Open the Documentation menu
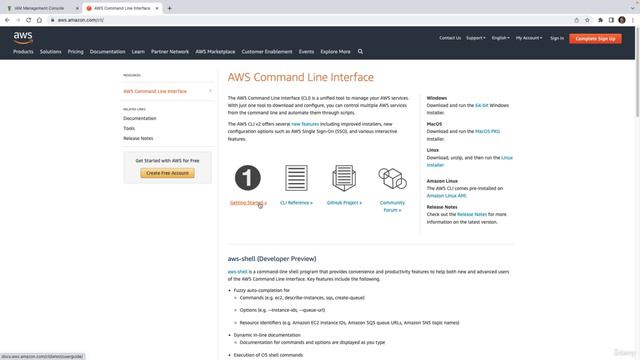This screenshot has width=640, height=360. [x=107, y=52]
